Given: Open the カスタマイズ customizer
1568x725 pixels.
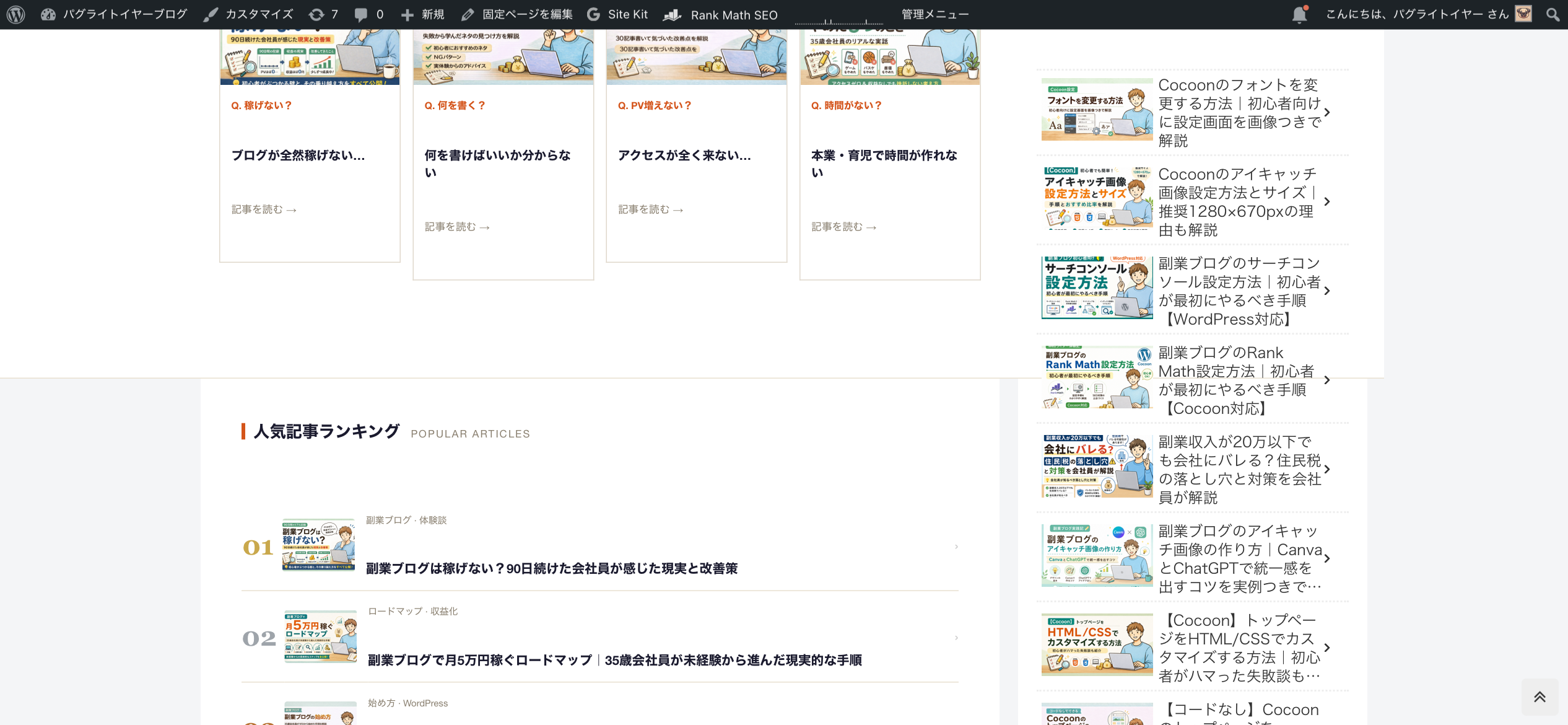Looking at the screenshot, I should 248,14.
